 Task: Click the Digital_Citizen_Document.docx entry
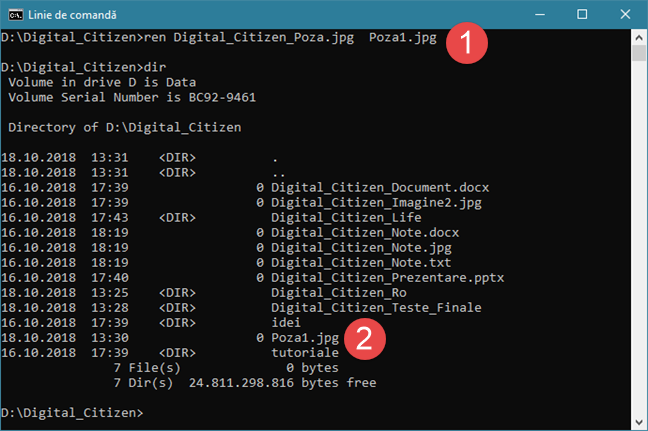click(380, 187)
